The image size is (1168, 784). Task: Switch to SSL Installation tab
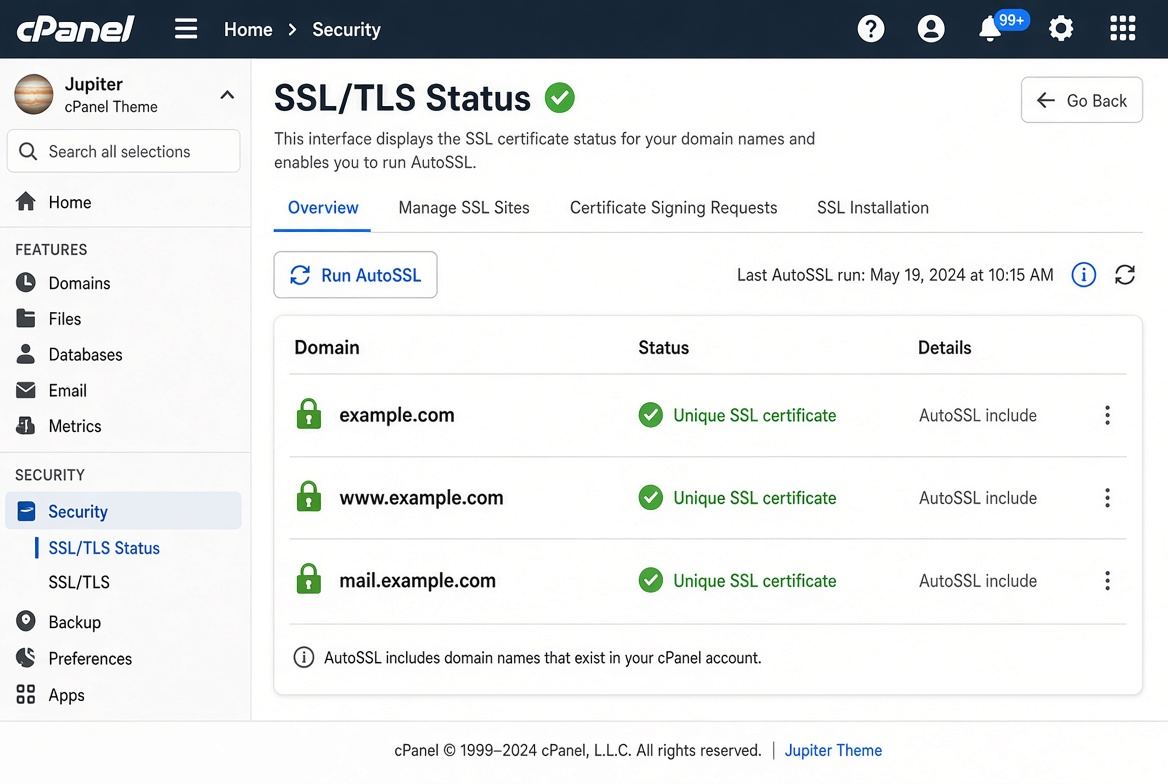pos(873,208)
